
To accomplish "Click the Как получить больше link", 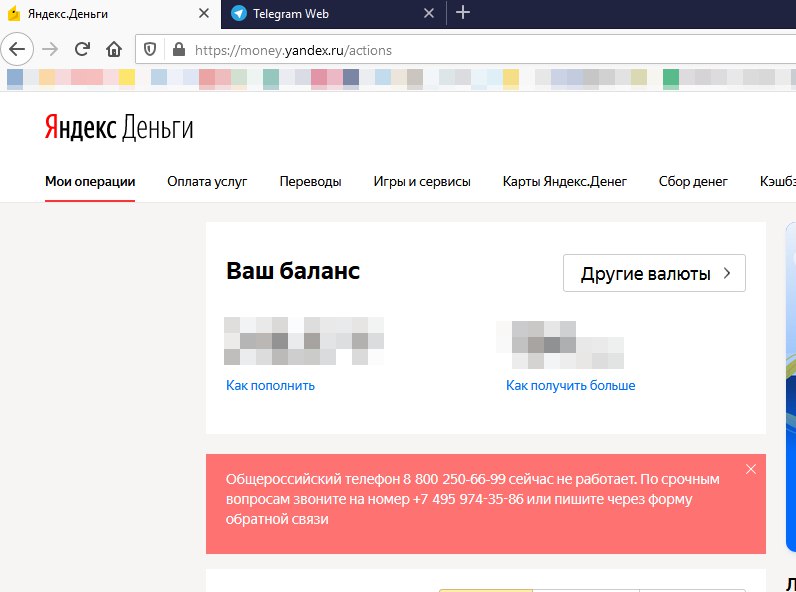I will 570,385.
